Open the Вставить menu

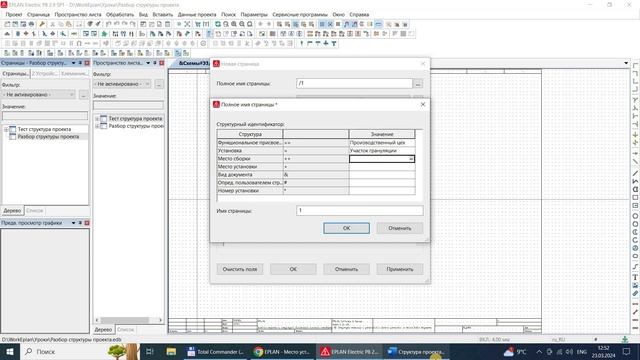coord(162,14)
